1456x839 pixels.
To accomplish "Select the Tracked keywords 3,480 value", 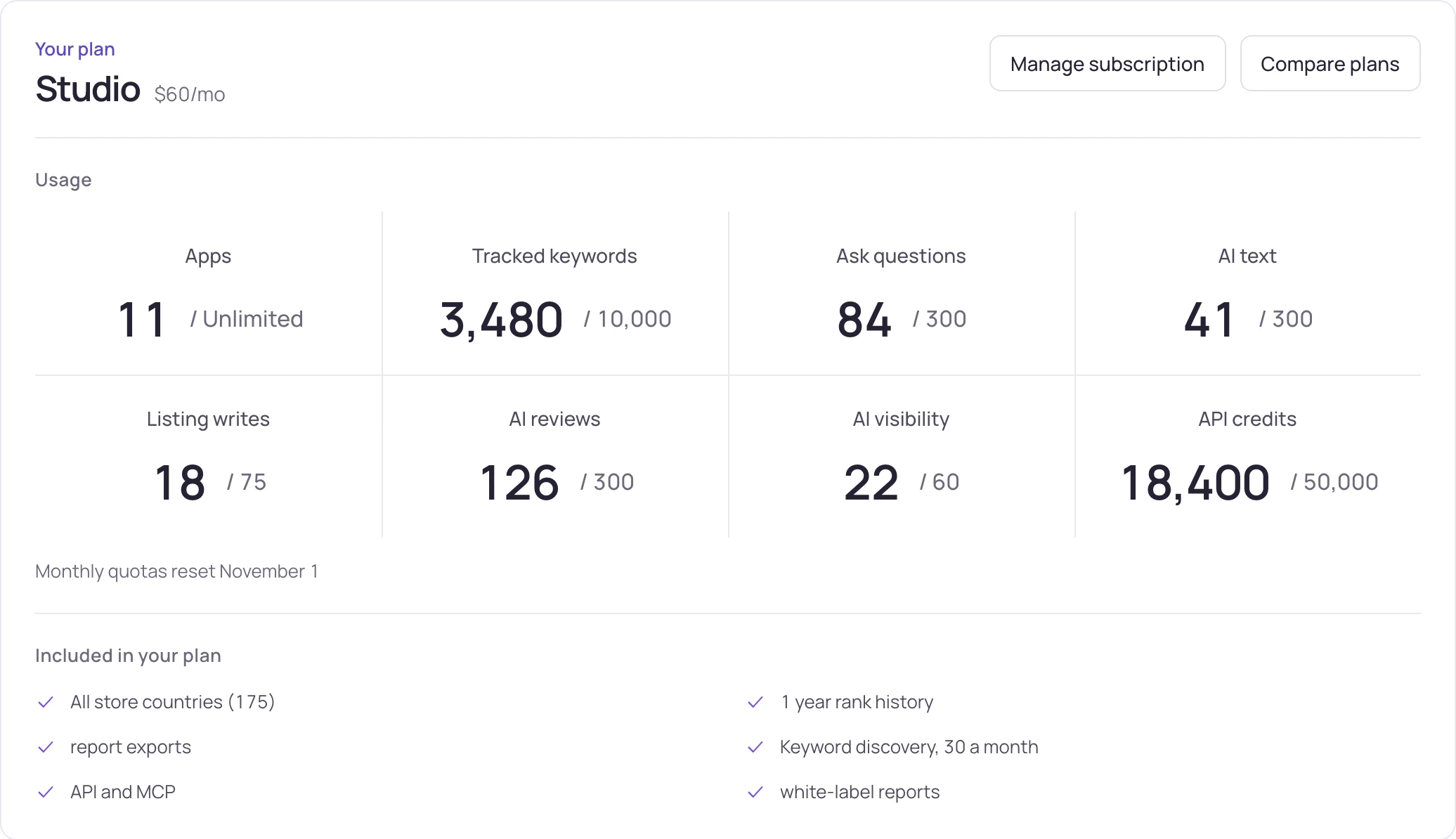I will tap(501, 320).
